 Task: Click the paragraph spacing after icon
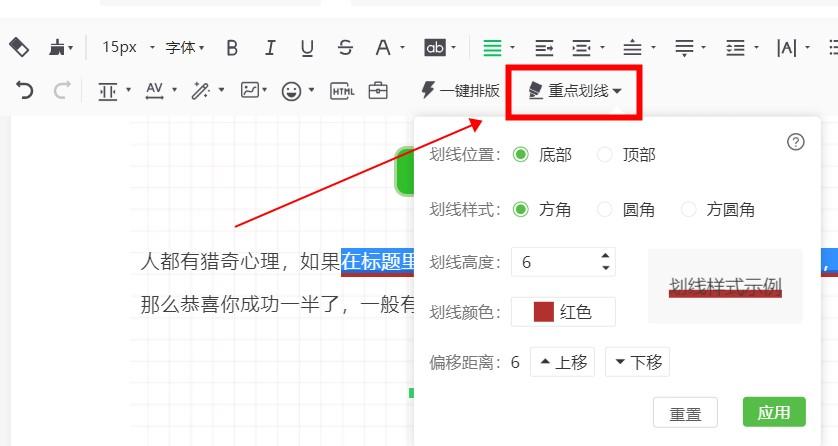(x=684, y=48)
